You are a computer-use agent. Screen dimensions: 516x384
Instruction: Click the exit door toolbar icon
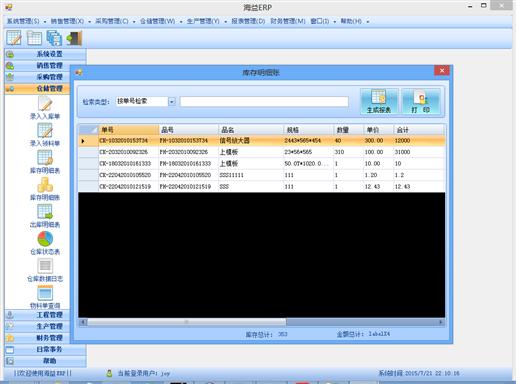click(74, 38)
